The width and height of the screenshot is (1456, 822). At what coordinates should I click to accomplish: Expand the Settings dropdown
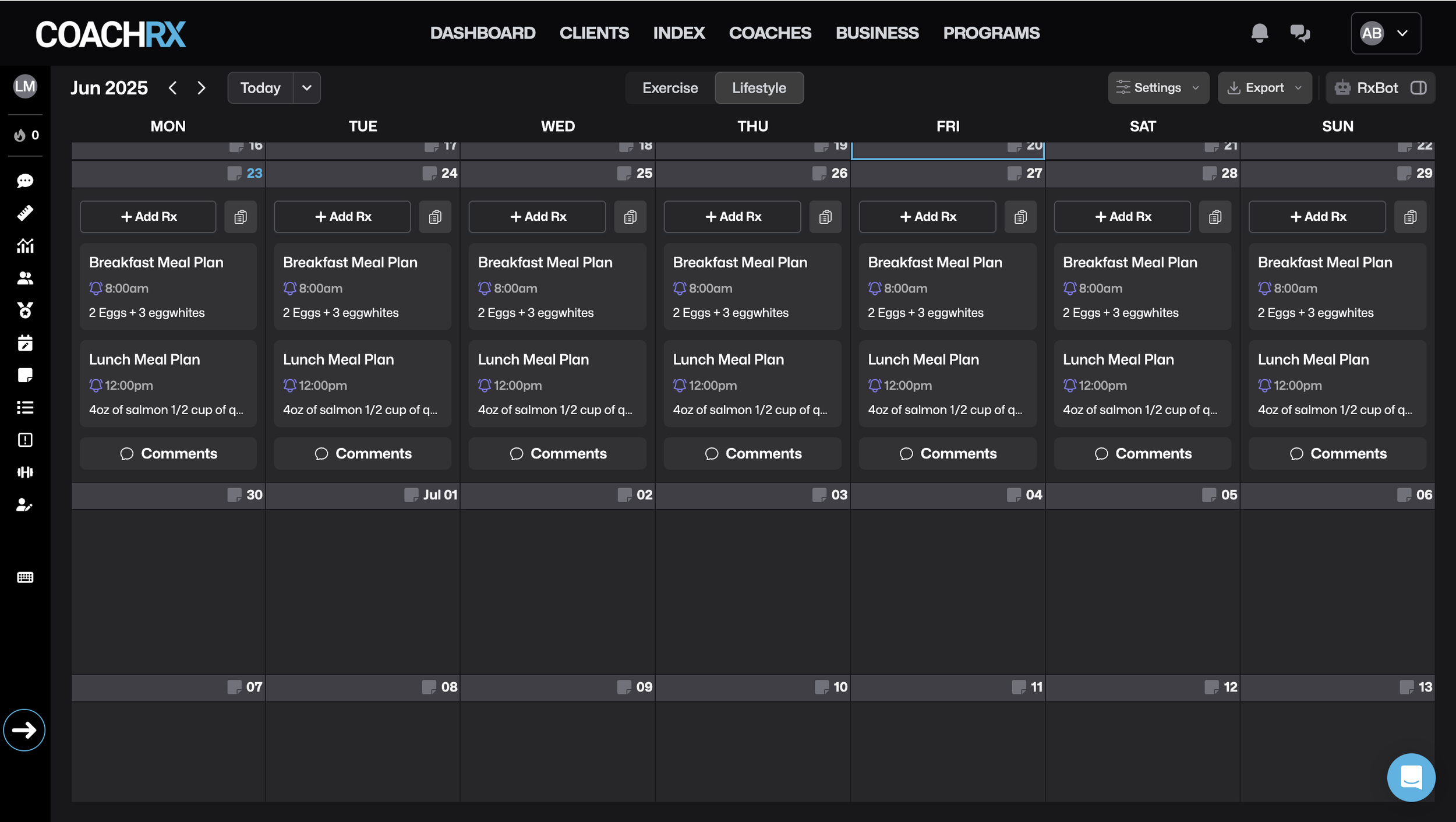click(1158, 88)
